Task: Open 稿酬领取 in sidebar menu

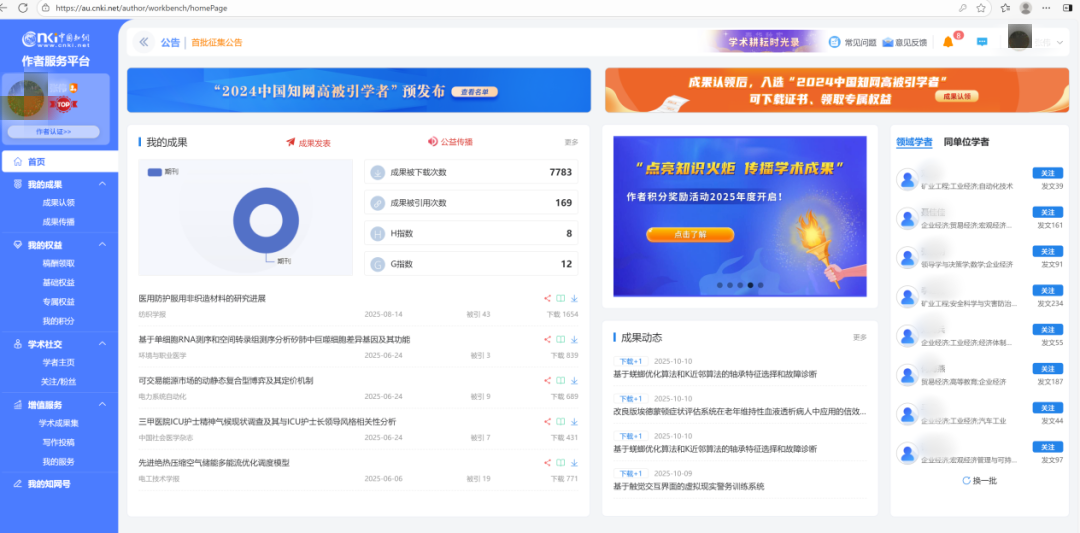Action: click(58, 264)
